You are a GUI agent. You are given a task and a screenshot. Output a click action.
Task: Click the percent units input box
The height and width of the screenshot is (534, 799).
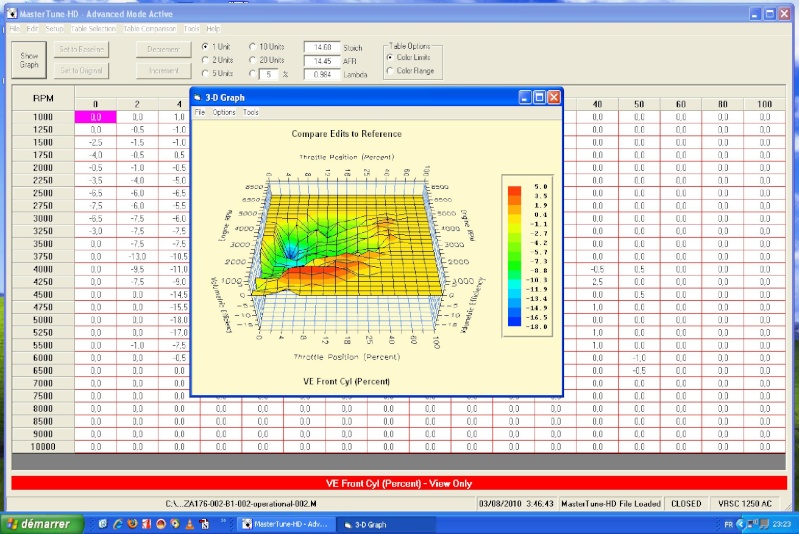point(269,74)
